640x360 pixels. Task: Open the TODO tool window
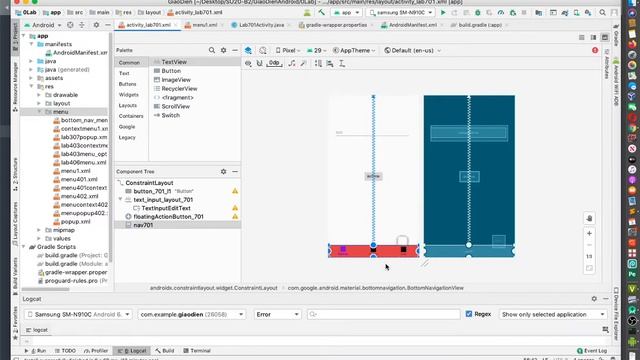(65, 351)
